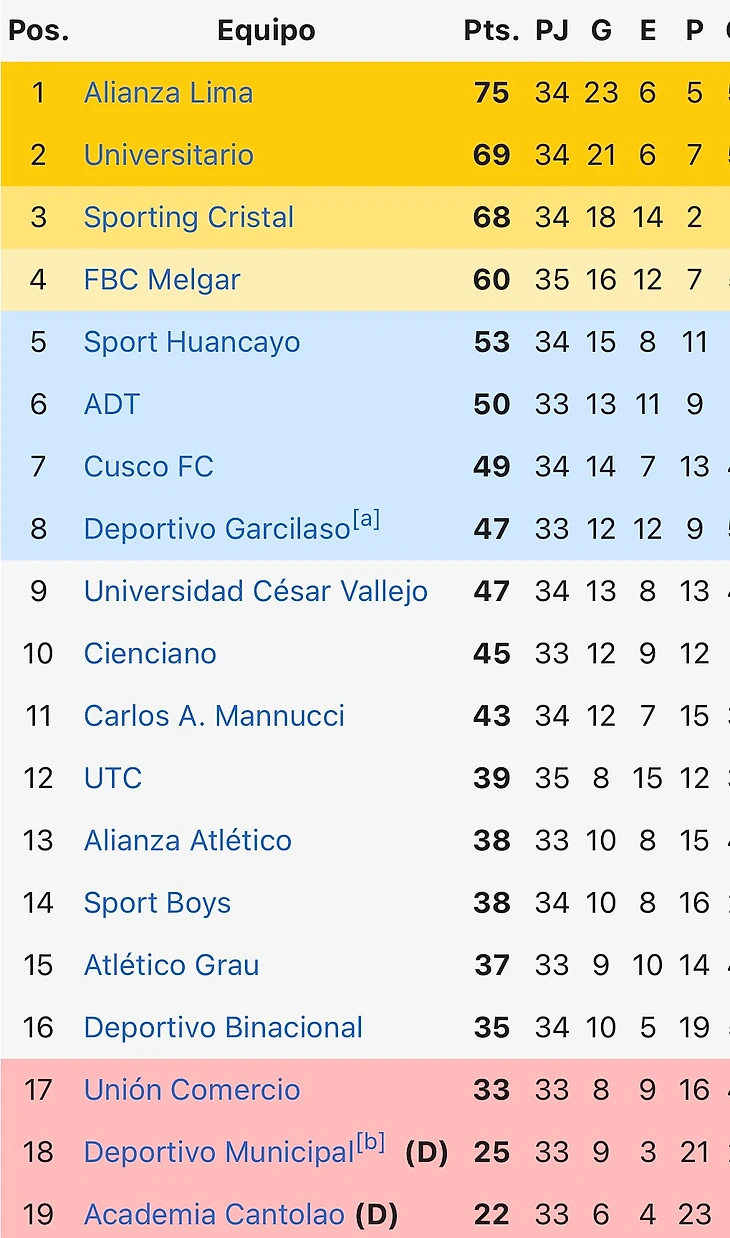Select the FBC Melgar link
This screenshot has height=1238, width=730.
(162, 280)
